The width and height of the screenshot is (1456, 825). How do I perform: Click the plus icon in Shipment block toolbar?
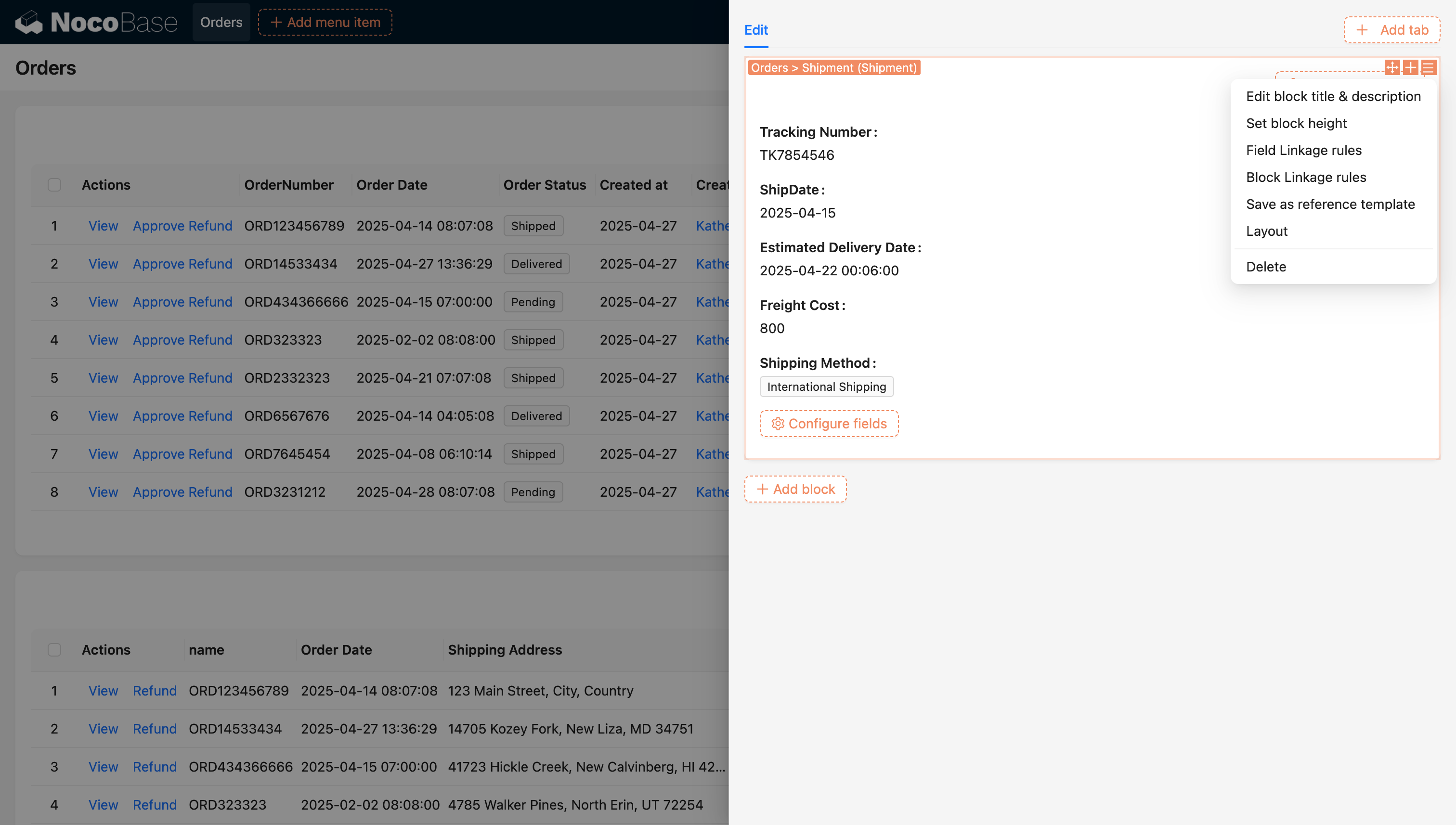[x=1410, y=67]
